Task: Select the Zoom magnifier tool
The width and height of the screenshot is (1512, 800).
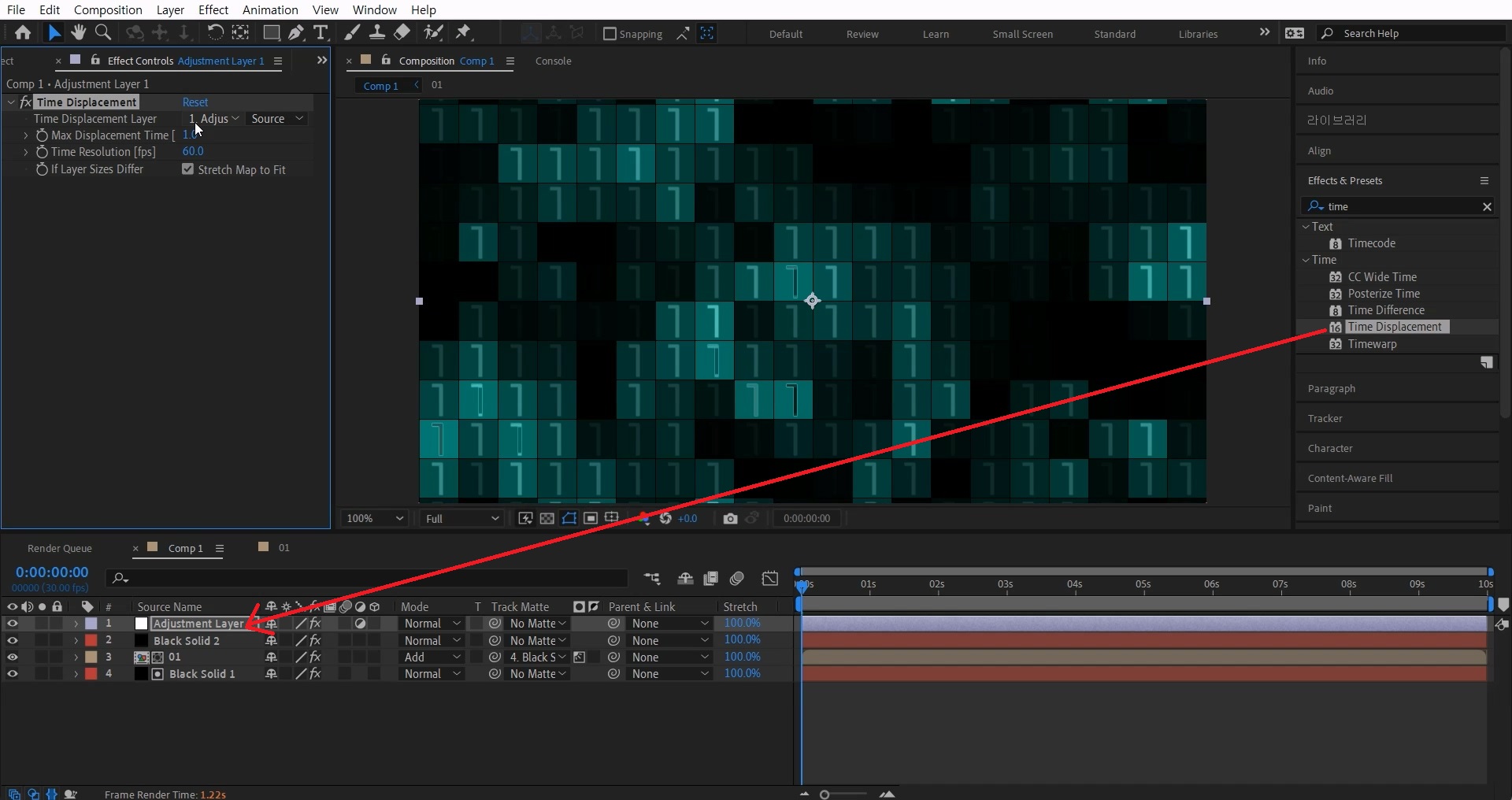Action: click(x=102, y=33)
